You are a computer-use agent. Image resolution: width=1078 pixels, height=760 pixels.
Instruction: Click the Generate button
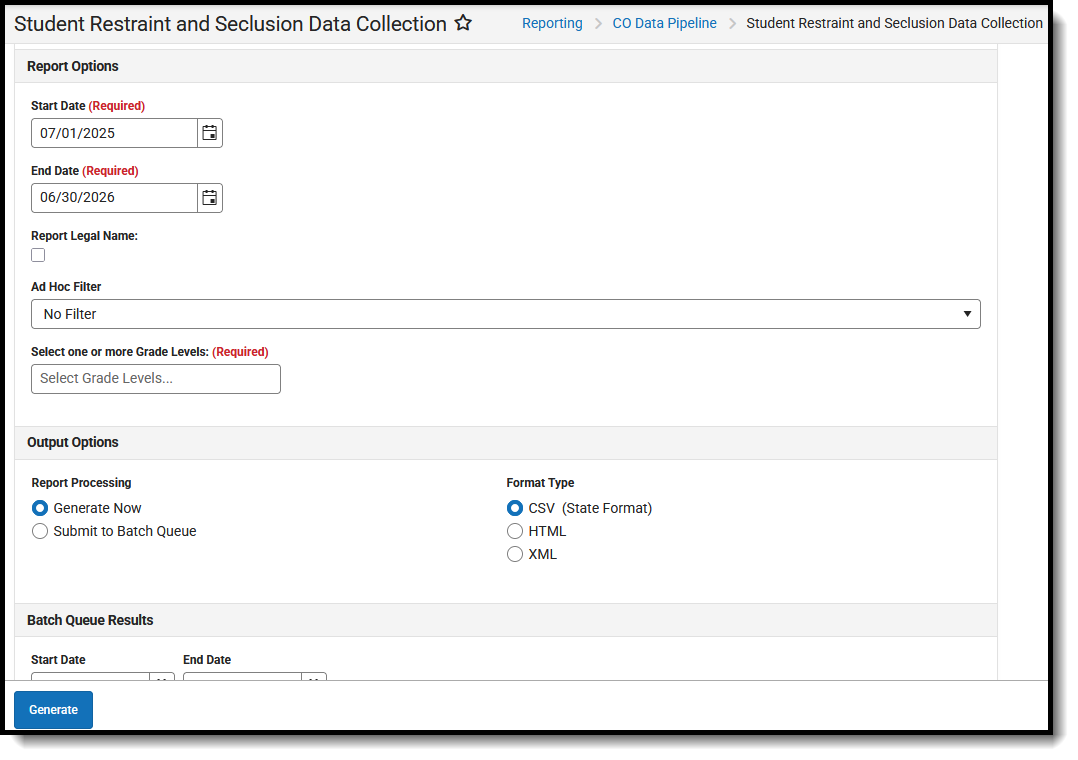click(x=53, y=709)
